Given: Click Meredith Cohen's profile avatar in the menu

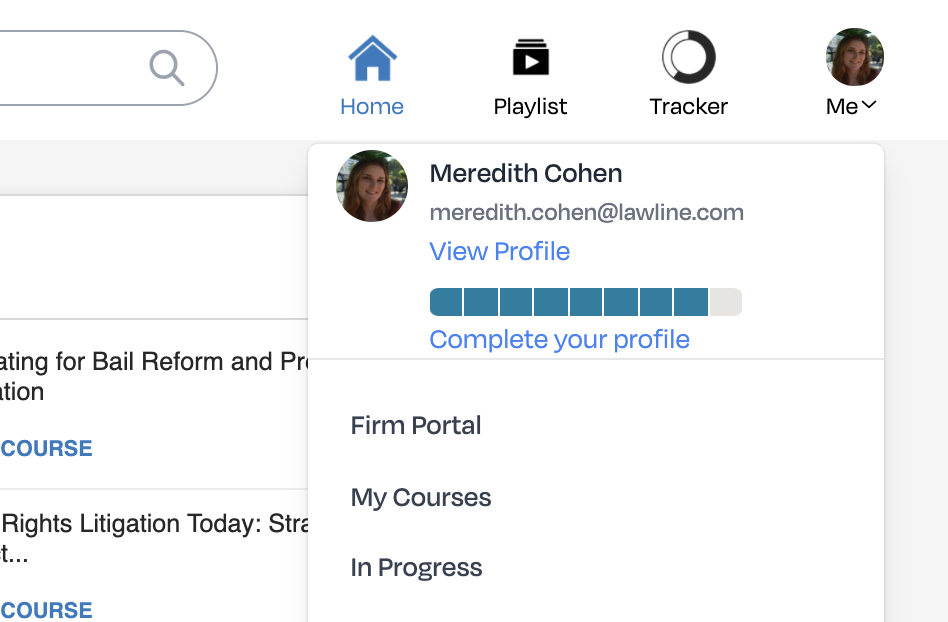Looking at the screenshot, I should point(371,186).
